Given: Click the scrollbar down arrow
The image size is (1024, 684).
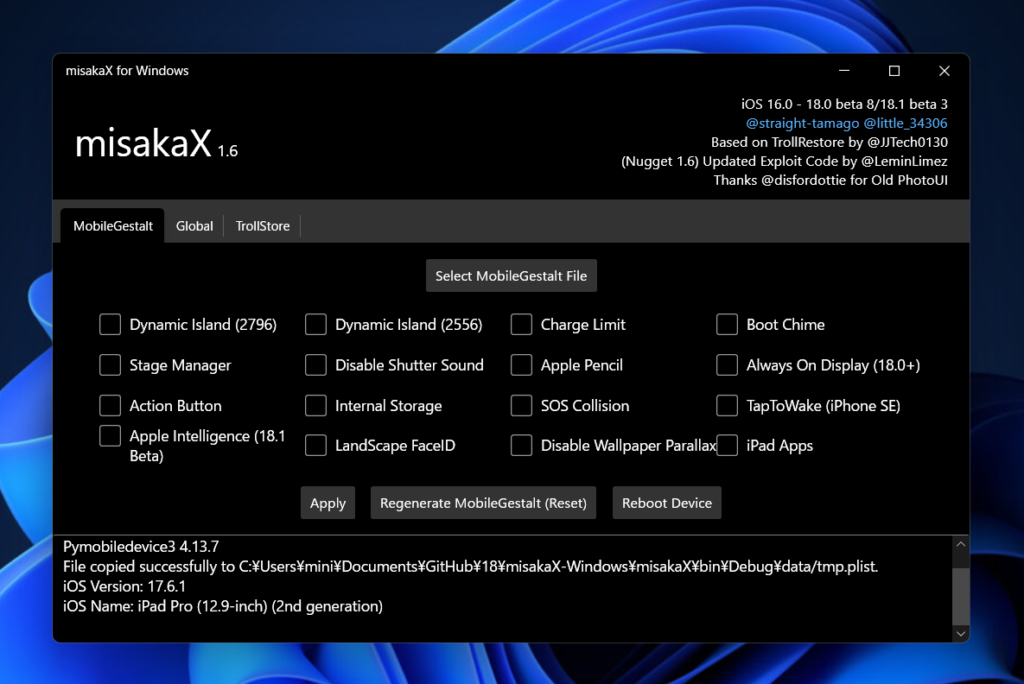Looking at the screenshot, I should 960,633.
